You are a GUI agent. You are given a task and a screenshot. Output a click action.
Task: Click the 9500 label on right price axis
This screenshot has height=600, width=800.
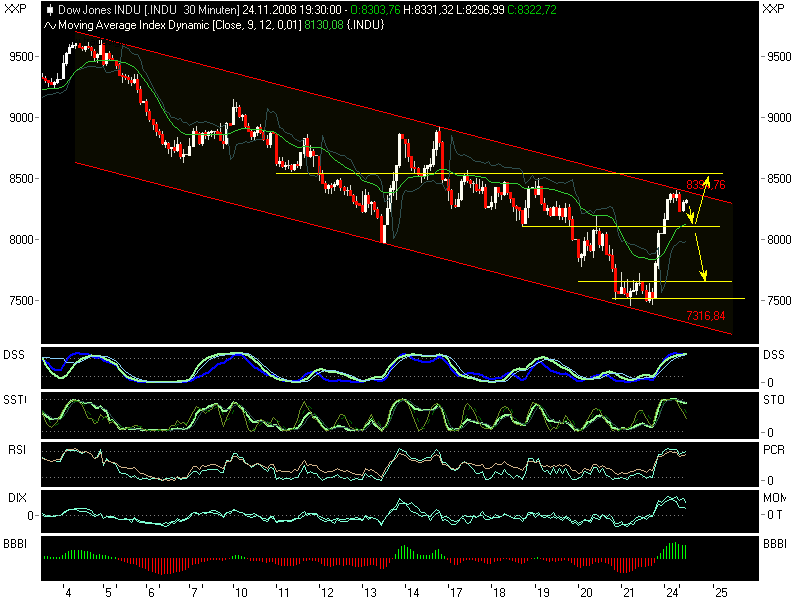pos(780,56)
